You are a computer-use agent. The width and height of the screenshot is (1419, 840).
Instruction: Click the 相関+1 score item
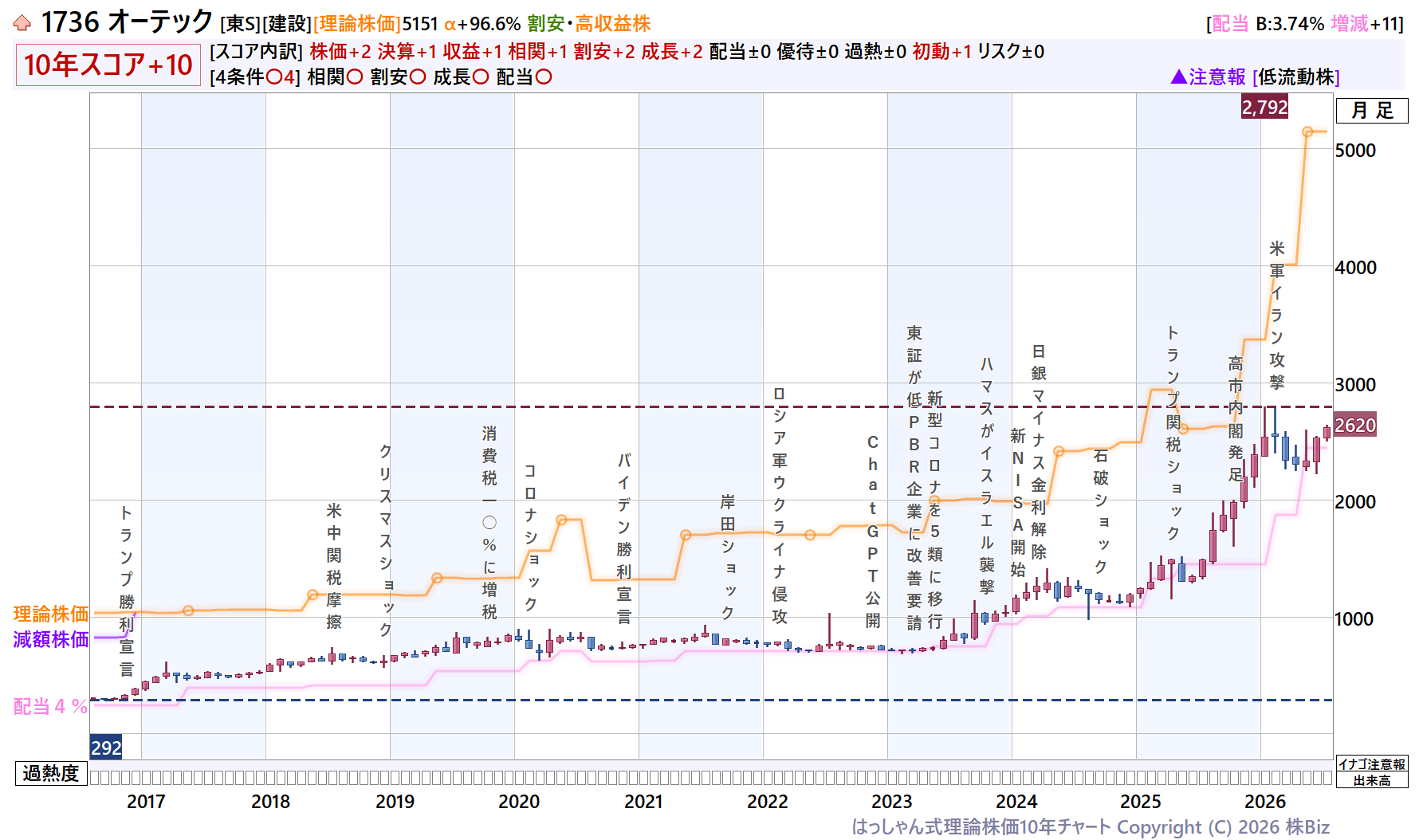pyautogui.click(x=538, y=52)
